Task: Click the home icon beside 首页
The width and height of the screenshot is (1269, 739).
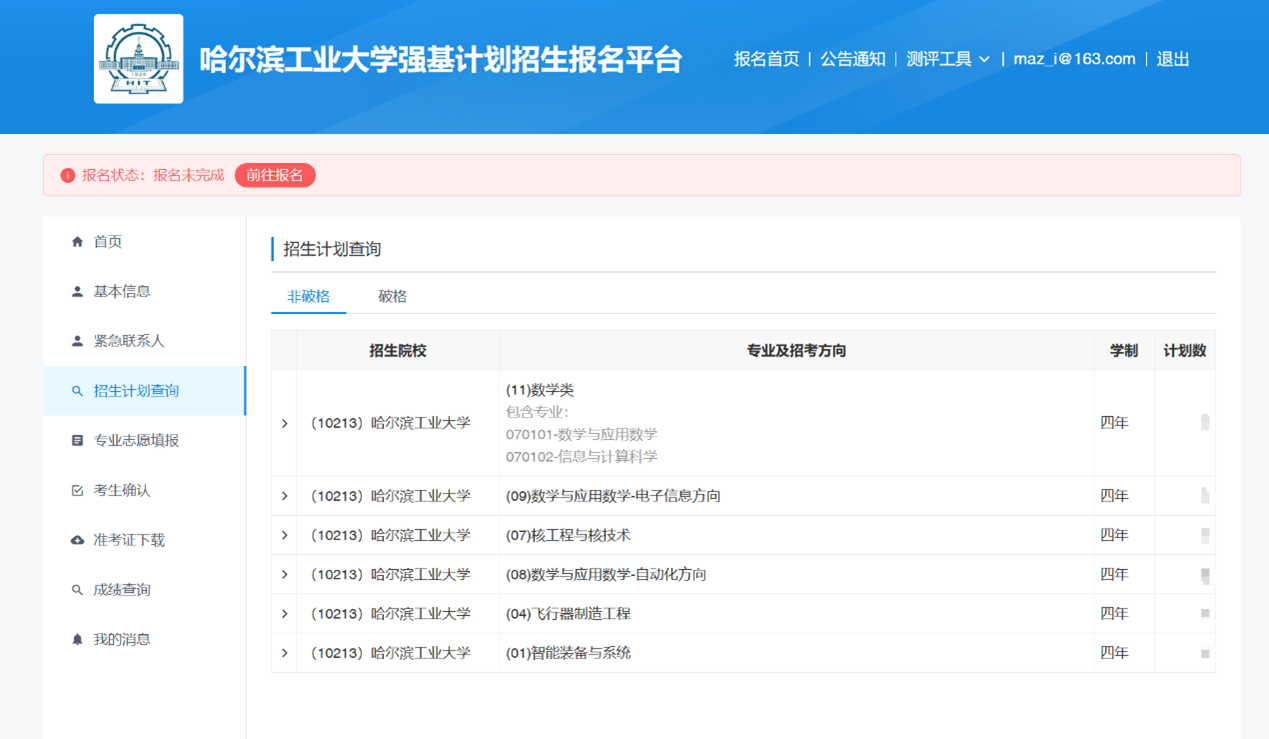Action: (x=77, y=242)
